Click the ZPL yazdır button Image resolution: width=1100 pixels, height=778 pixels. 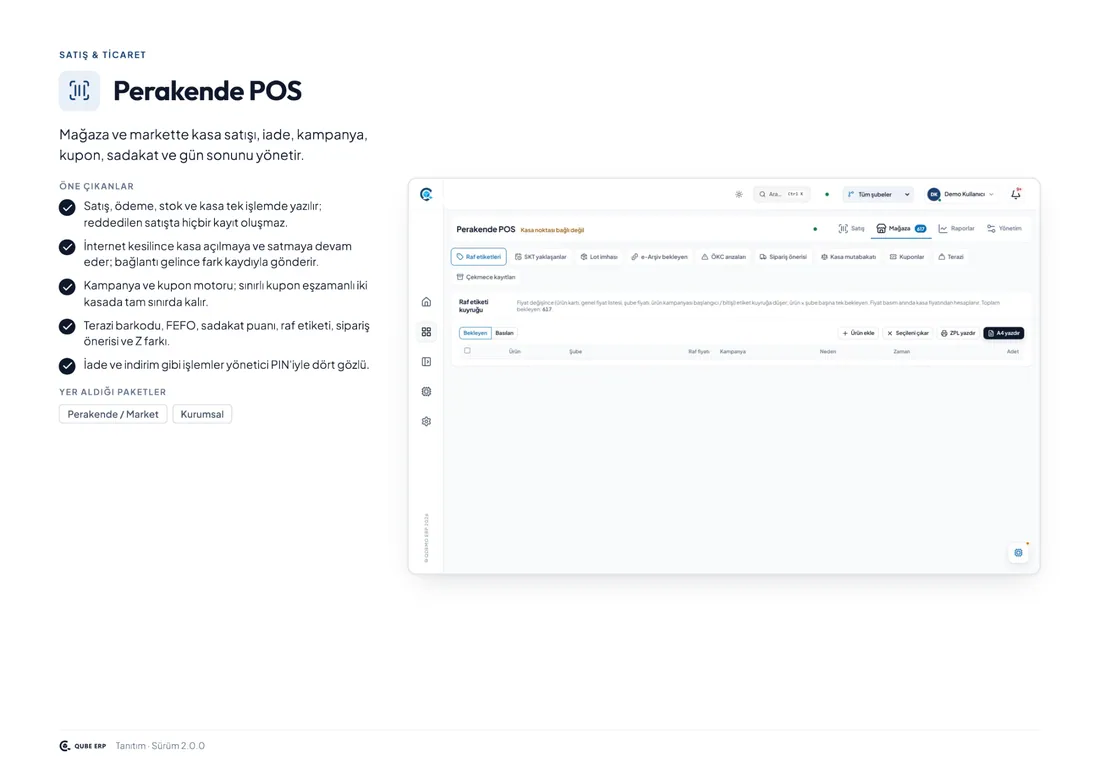pyautogui.click(x=958, y=333)
